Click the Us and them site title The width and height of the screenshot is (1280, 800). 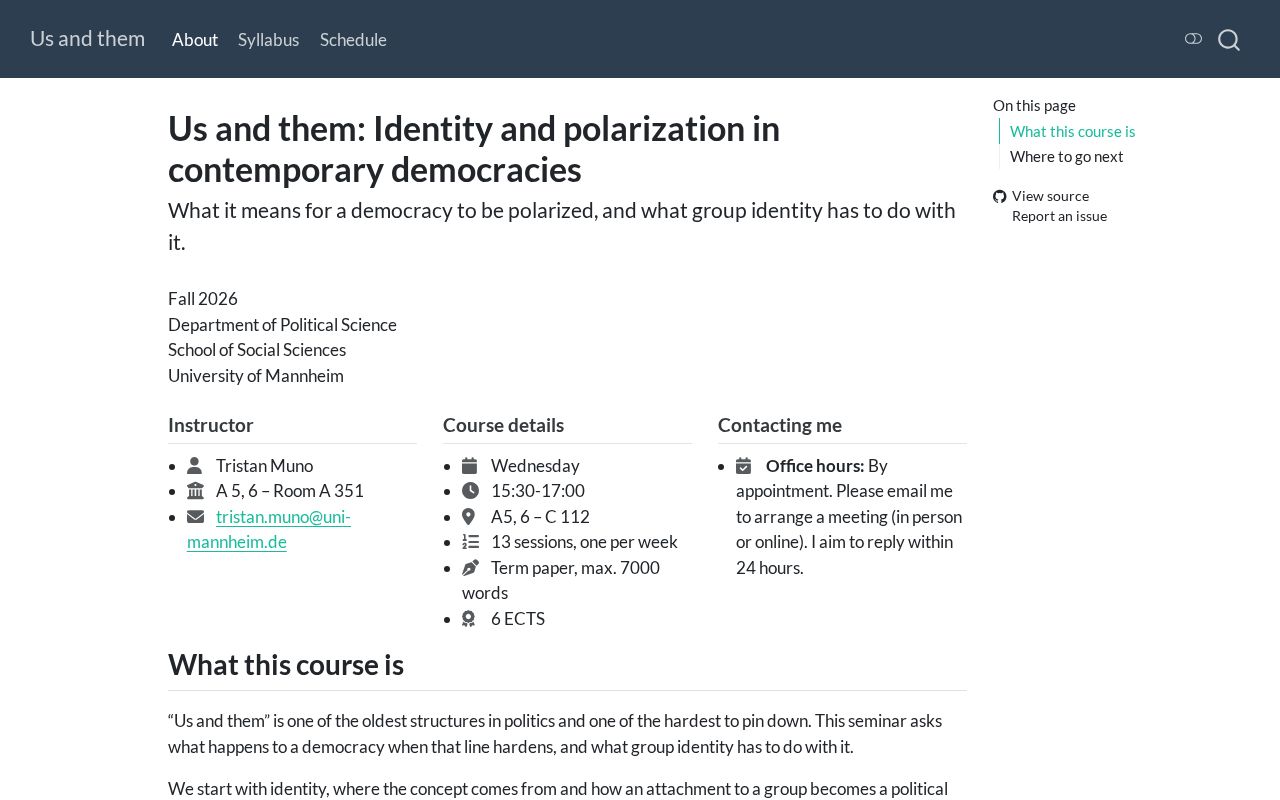(87, 39)
